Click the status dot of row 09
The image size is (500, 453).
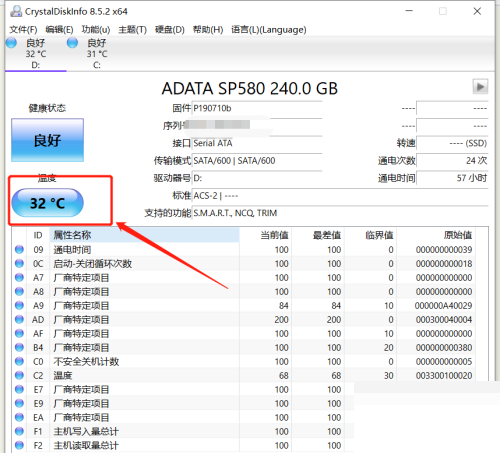(19, 249)
